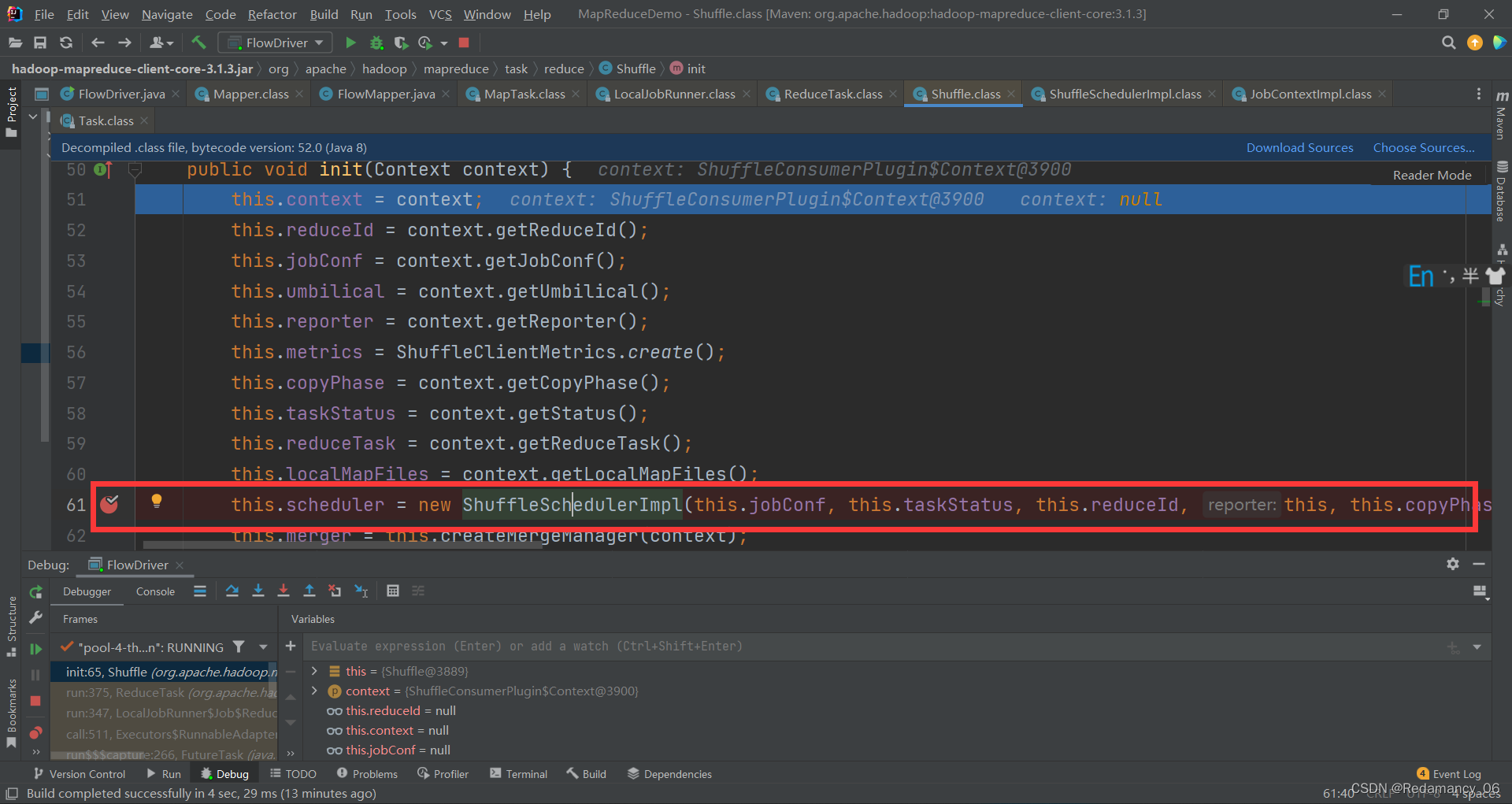Viewport: 1512px width, 804px height.
Task: Click the Run to Cursor debugger icon
Action: [361, 591]
